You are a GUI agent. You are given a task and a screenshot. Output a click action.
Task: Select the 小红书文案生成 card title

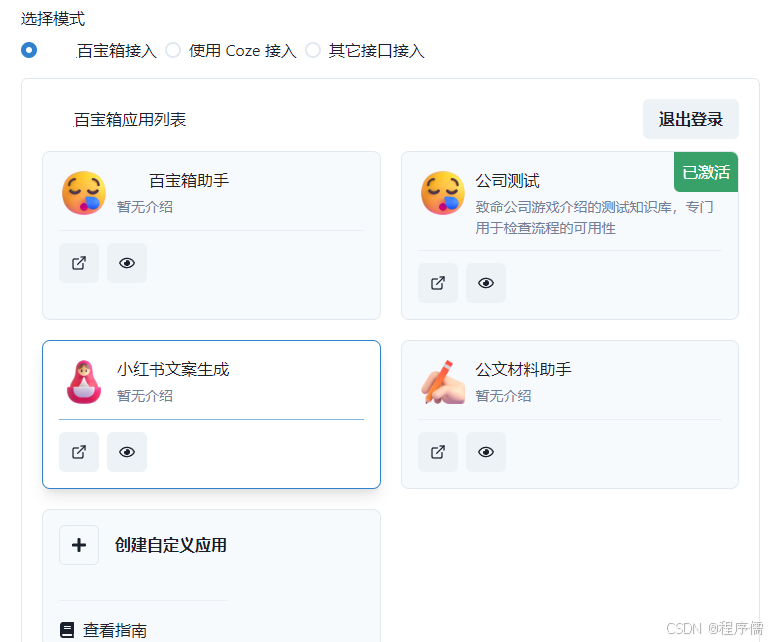[x=173, y=369]
